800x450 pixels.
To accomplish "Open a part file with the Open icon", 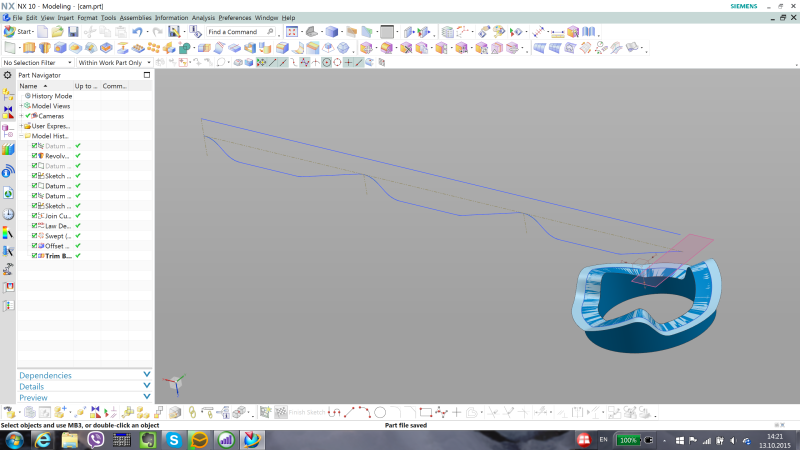I will [x=58, y=32].
